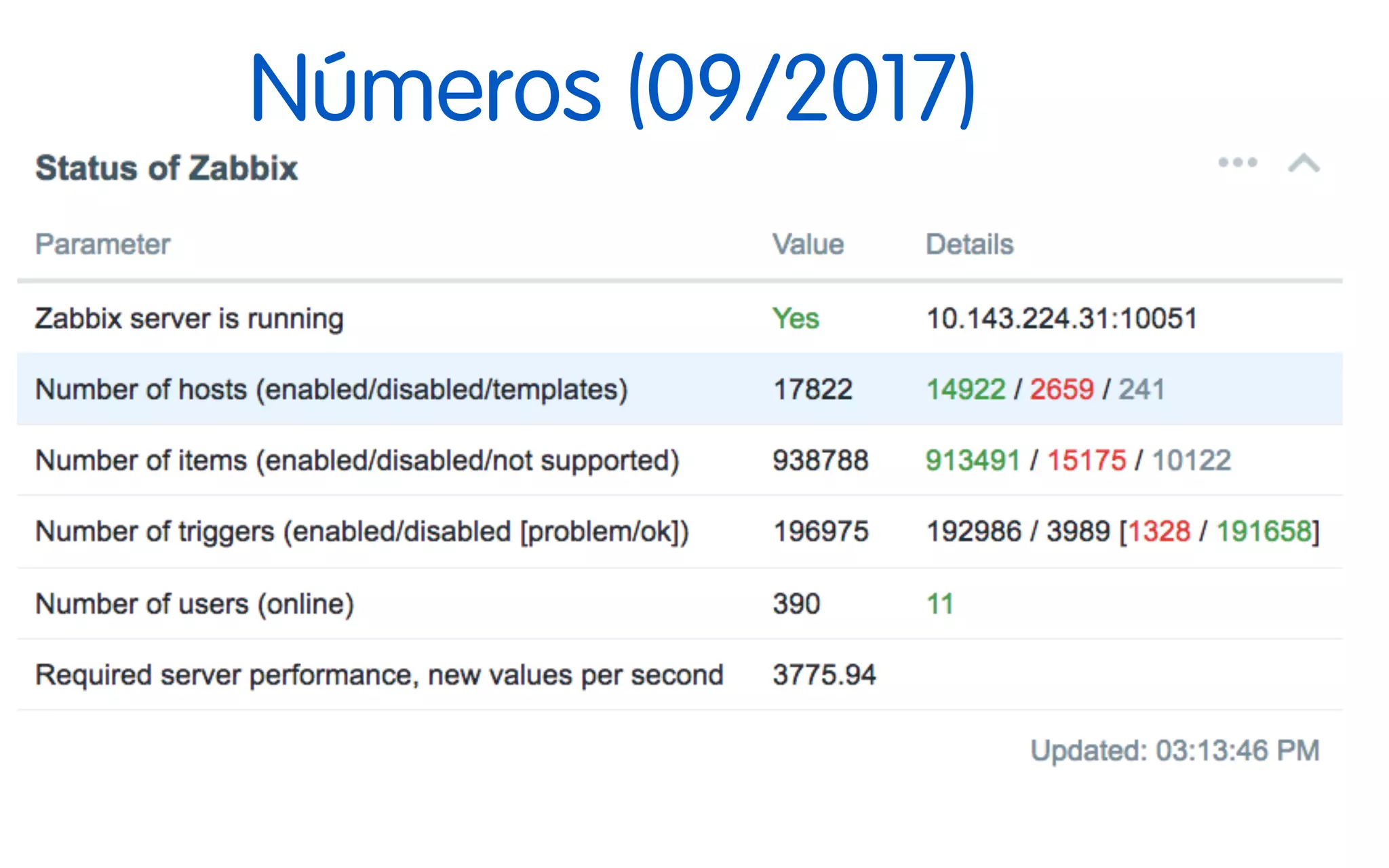Click ok triggers count 191658

[1263, 532]
